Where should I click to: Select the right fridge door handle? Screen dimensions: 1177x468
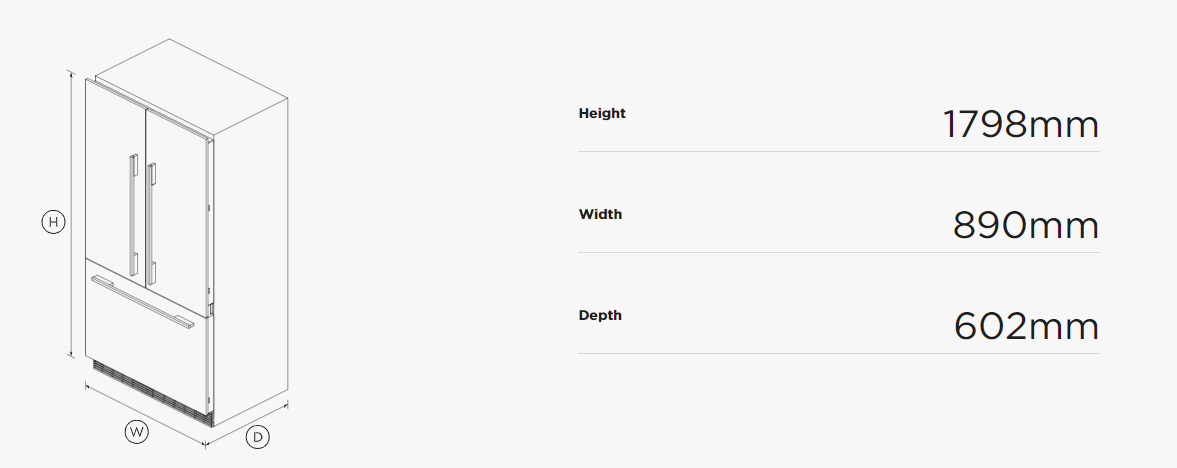150,224
